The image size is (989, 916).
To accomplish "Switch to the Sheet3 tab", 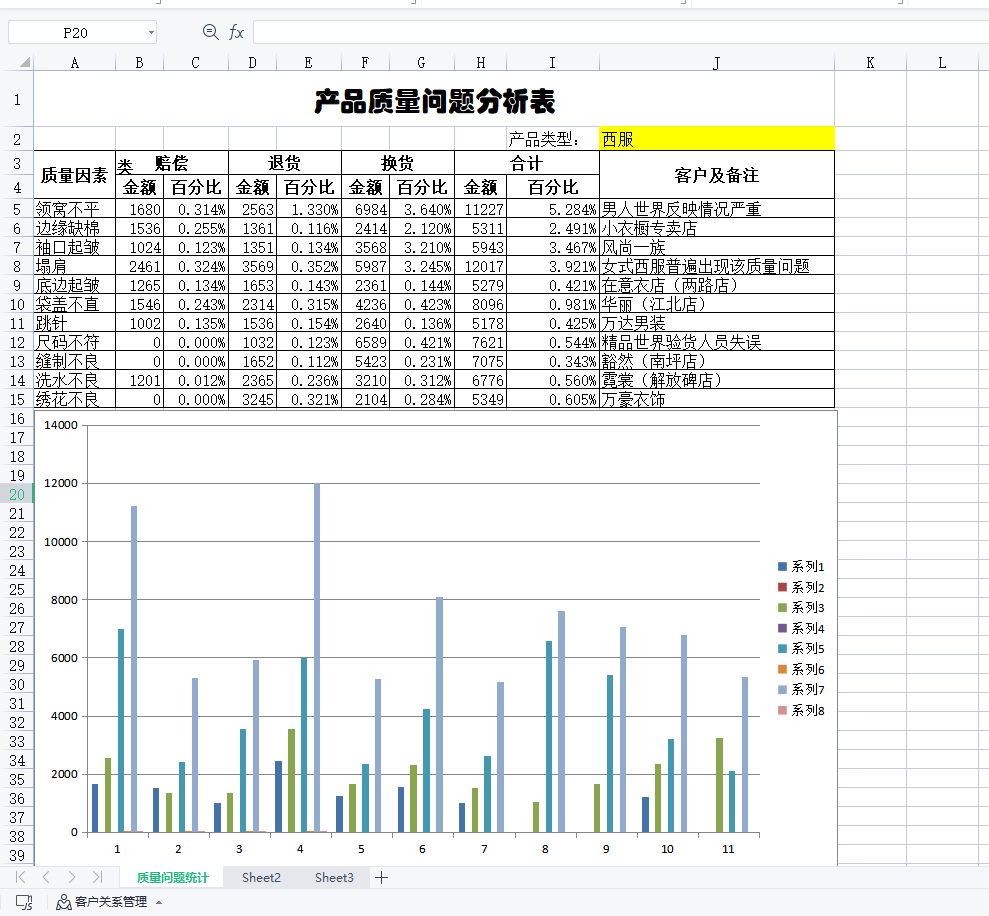I will [334, 878].
